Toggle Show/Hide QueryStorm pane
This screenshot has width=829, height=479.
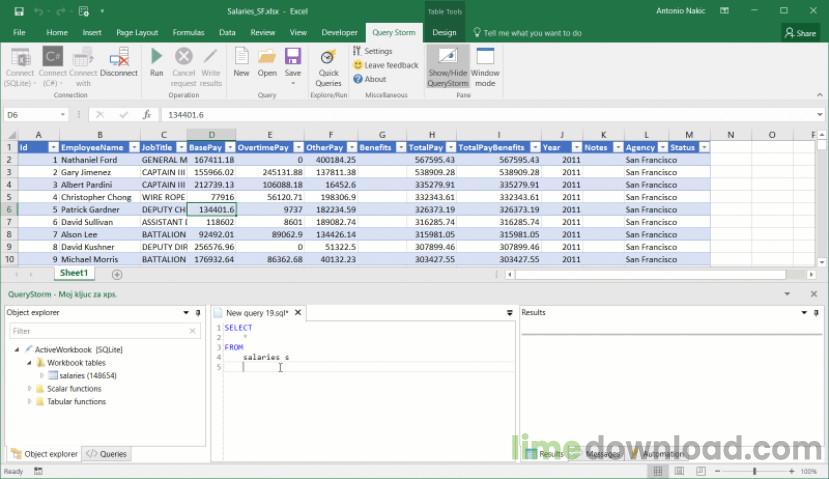(x=448, y=67)
